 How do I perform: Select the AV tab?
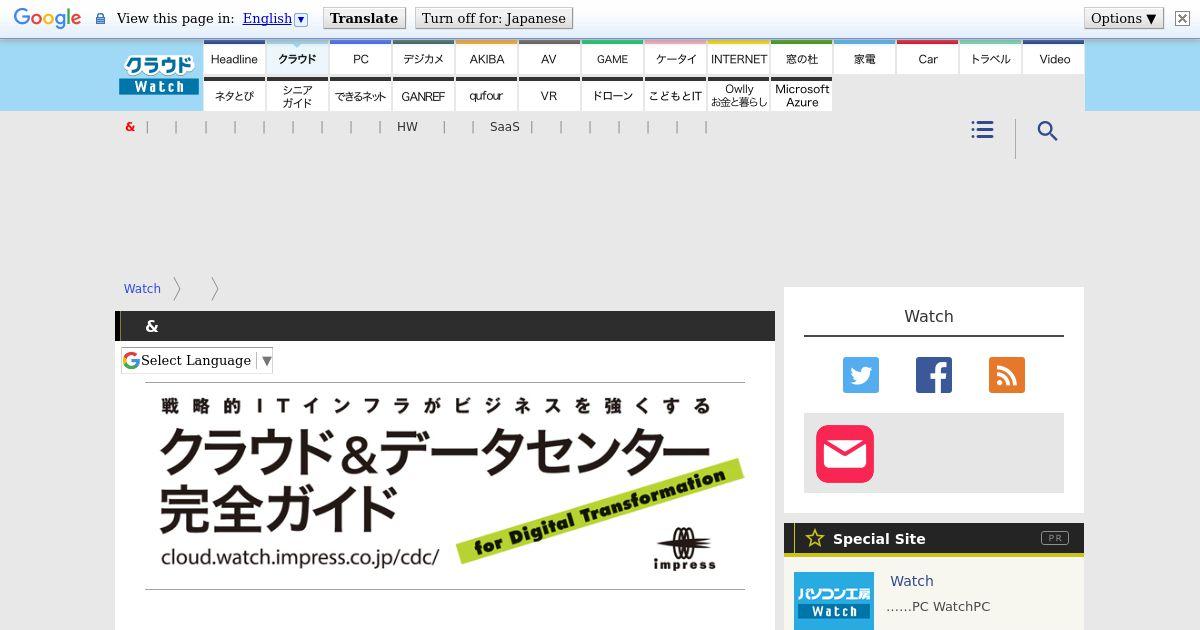[x=549, y=58]
